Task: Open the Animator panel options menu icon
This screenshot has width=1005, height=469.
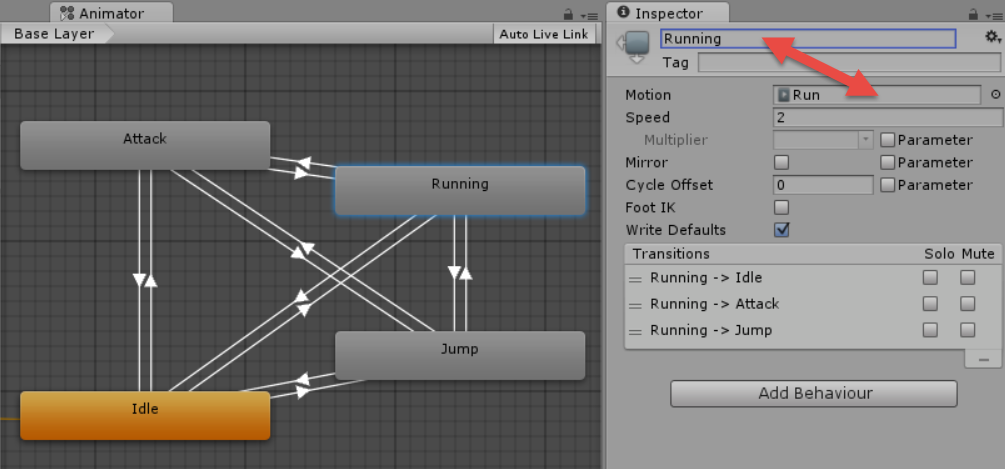Action: click(589, 14)
